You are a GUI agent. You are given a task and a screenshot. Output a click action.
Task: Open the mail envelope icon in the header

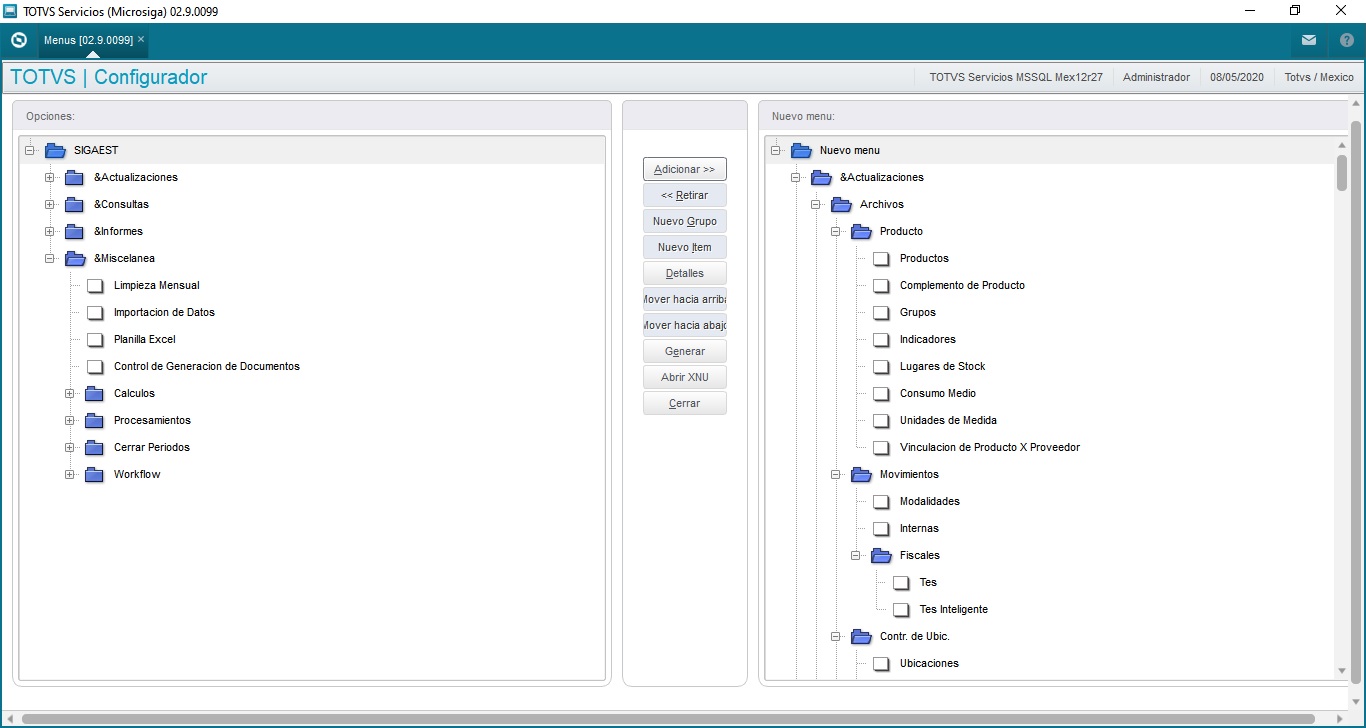coord(1309,40)
